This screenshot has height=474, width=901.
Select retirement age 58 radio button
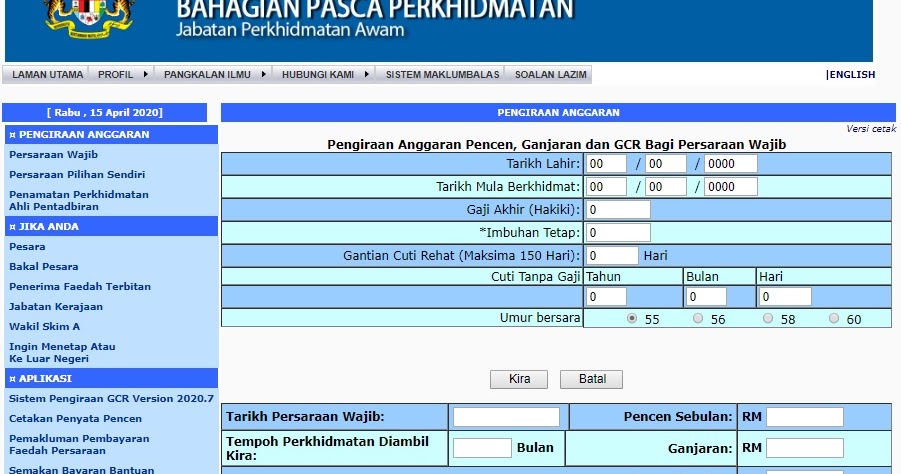point(768,318)
